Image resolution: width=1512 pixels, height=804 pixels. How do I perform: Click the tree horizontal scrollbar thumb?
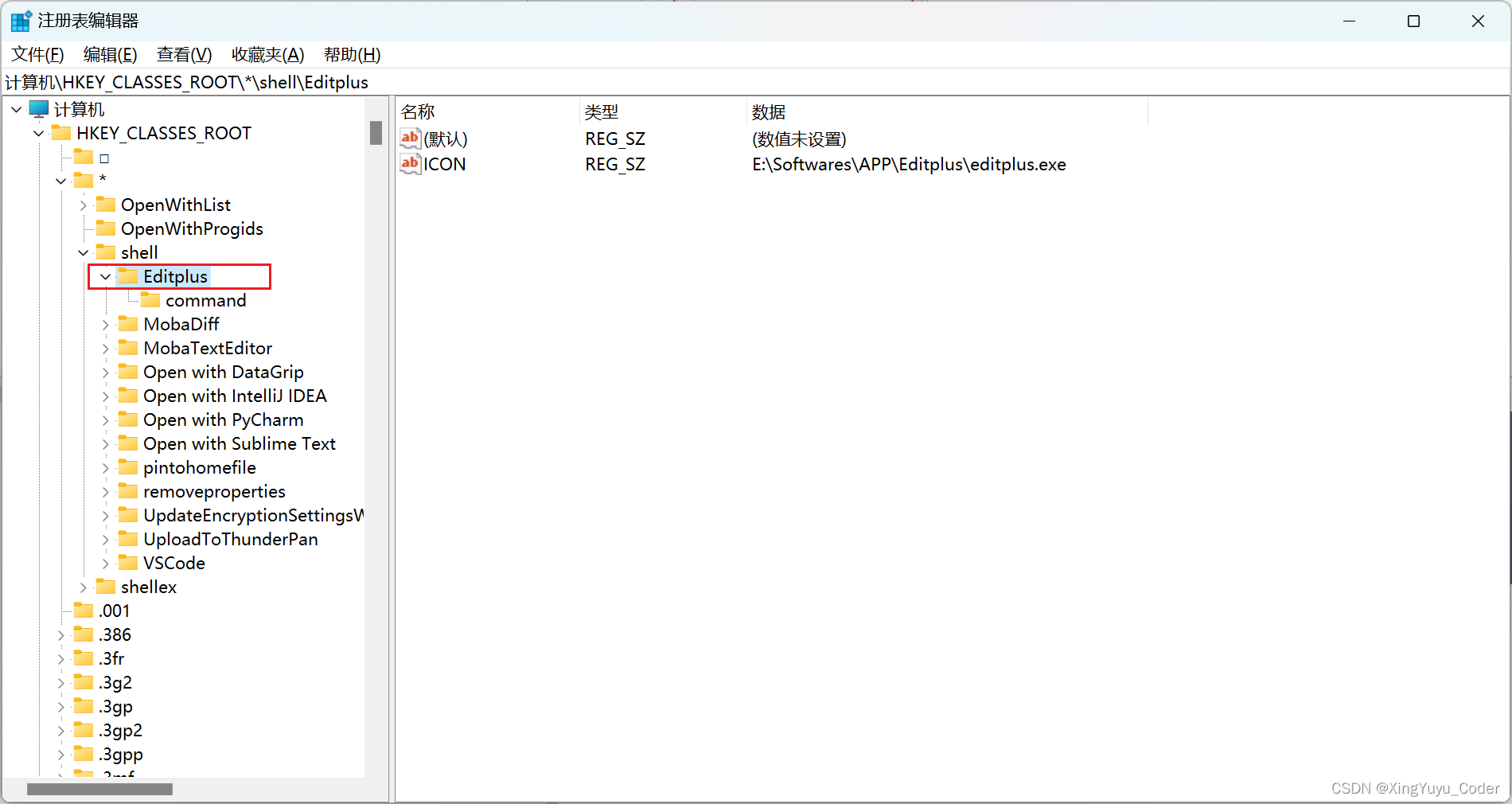click(x=99, y=789)
